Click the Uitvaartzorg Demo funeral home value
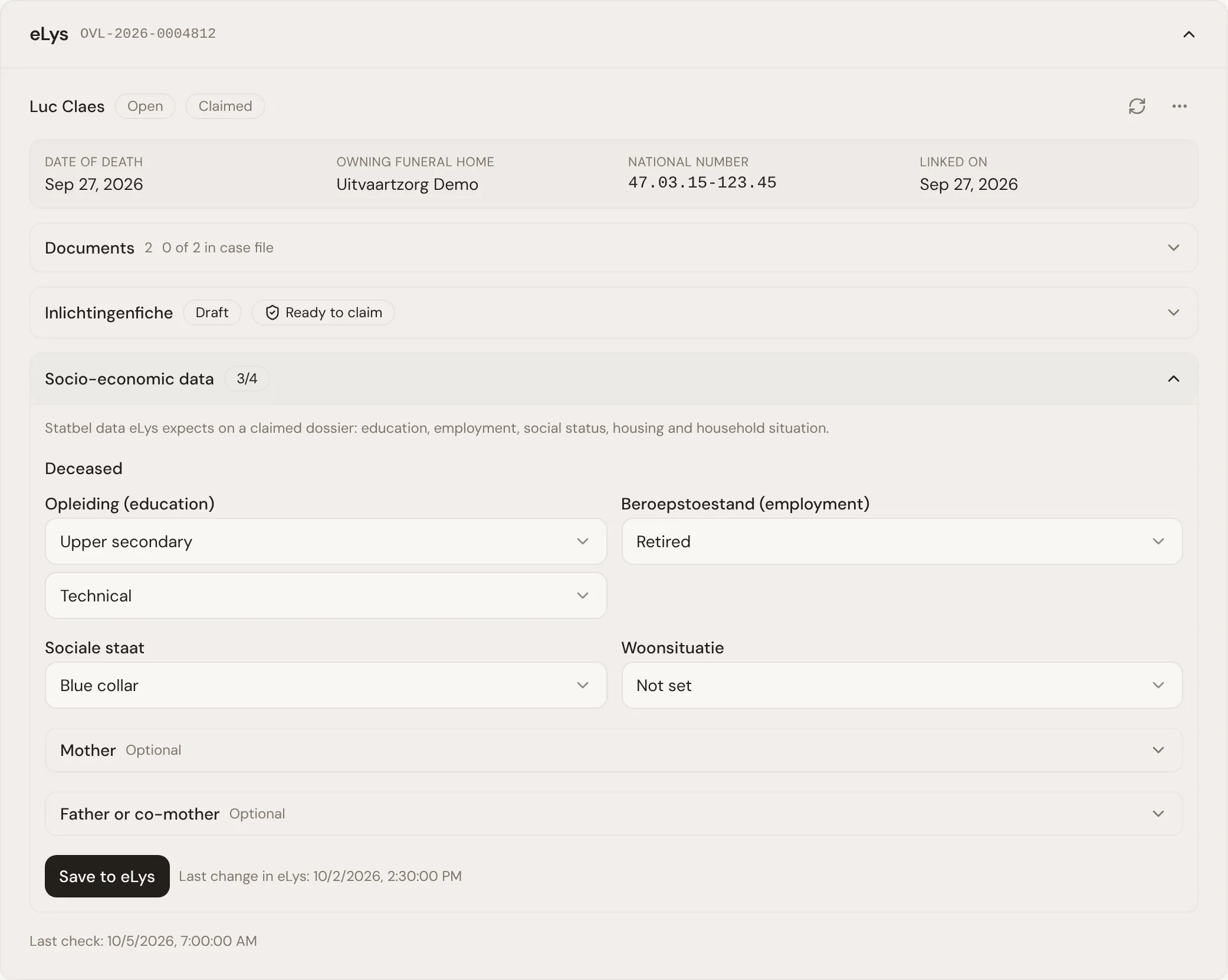 [407, 185]
